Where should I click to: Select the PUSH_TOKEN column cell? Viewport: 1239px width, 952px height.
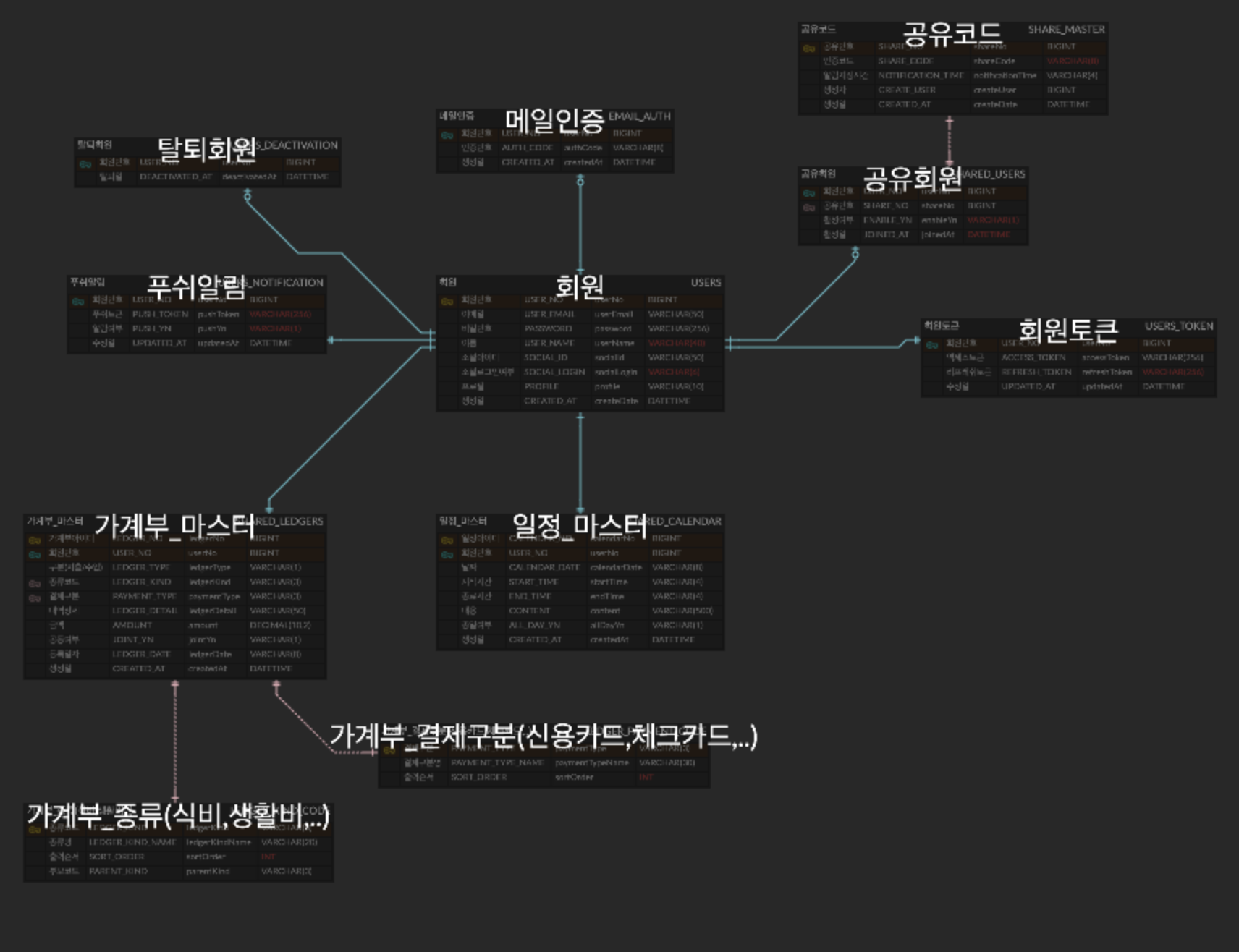pos(160,314)
